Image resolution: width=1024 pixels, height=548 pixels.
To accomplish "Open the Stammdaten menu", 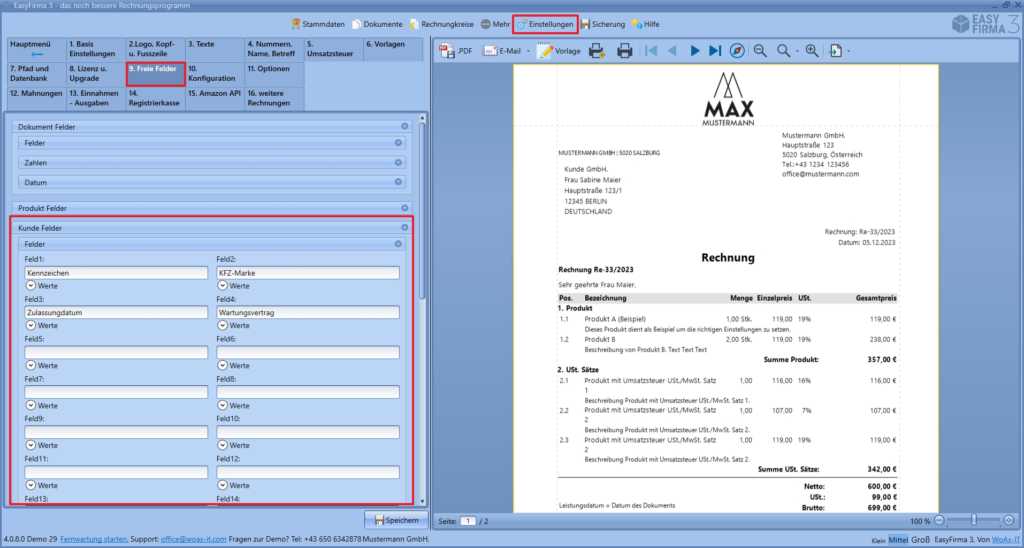I will point(320,23).
